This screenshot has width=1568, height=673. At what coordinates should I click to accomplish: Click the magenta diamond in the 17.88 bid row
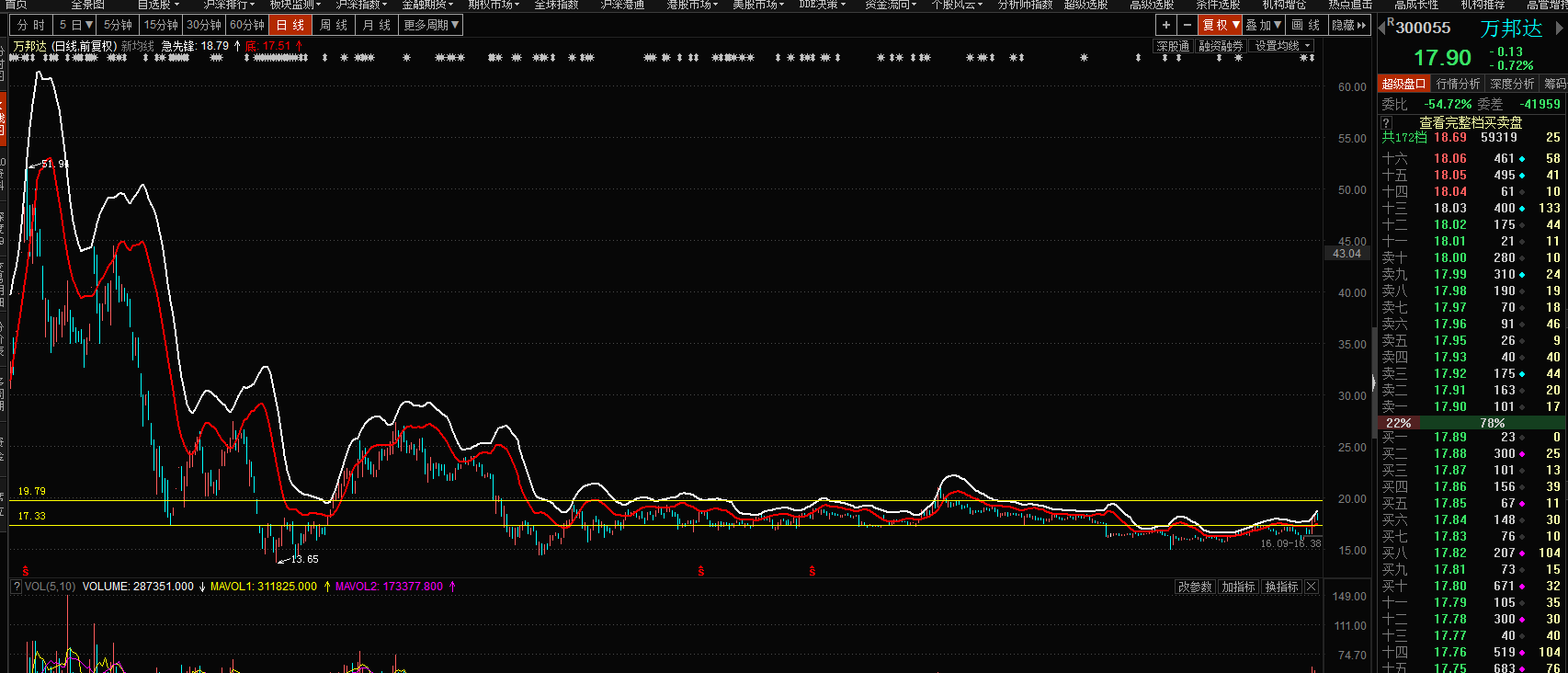pyautogui.click(x=1522, y=454)
